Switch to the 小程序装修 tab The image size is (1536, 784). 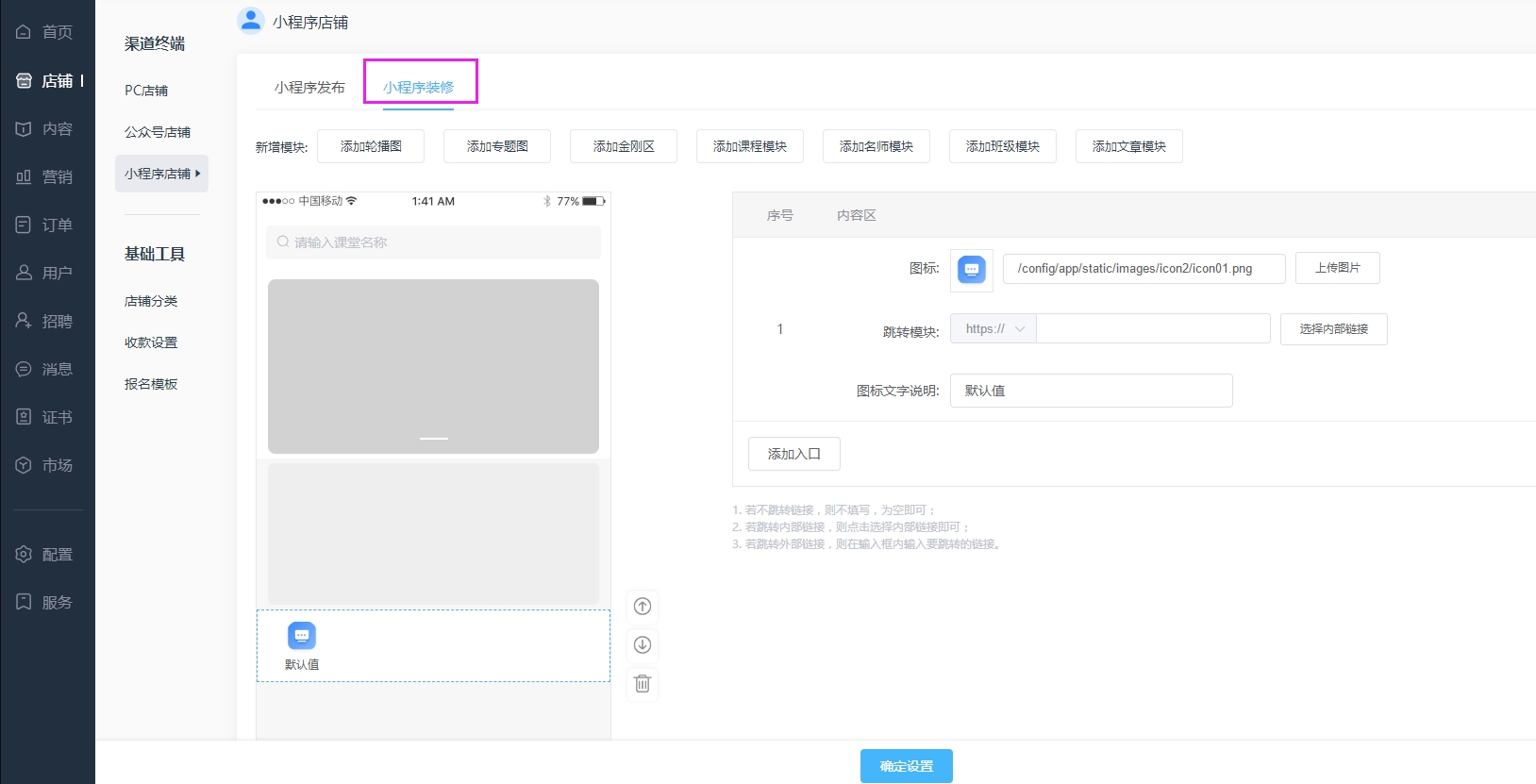(418, 87)
